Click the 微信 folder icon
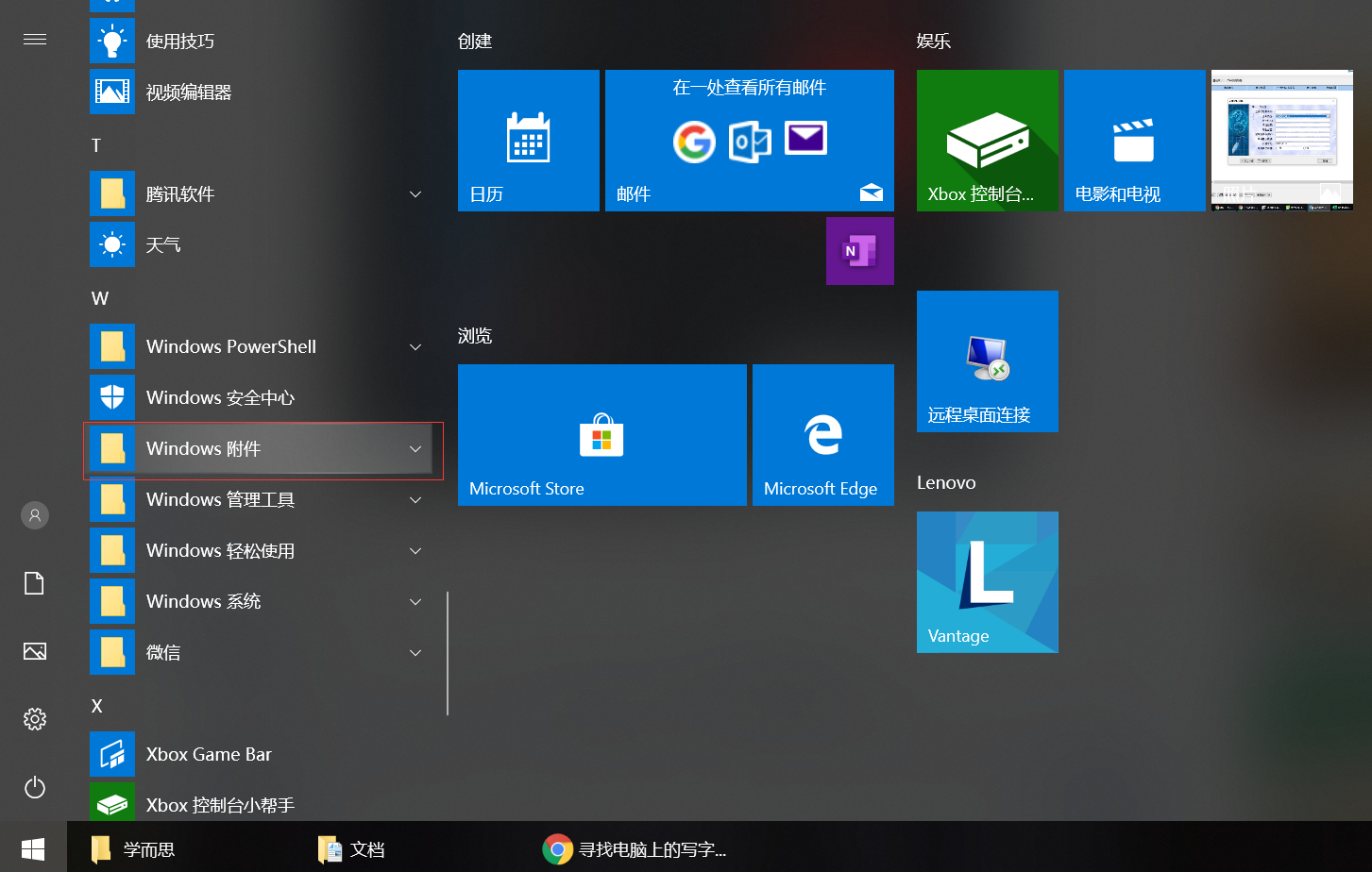Viewport: 1372px width, 872px height. tap(112, 652)
